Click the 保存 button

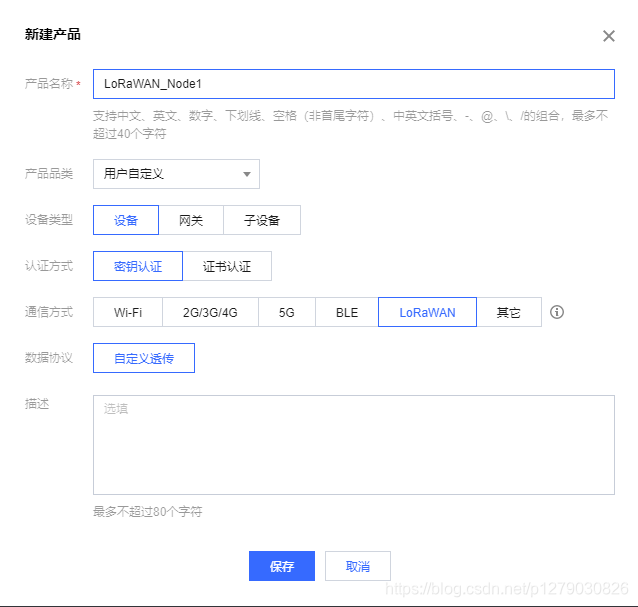coord(282,566)
